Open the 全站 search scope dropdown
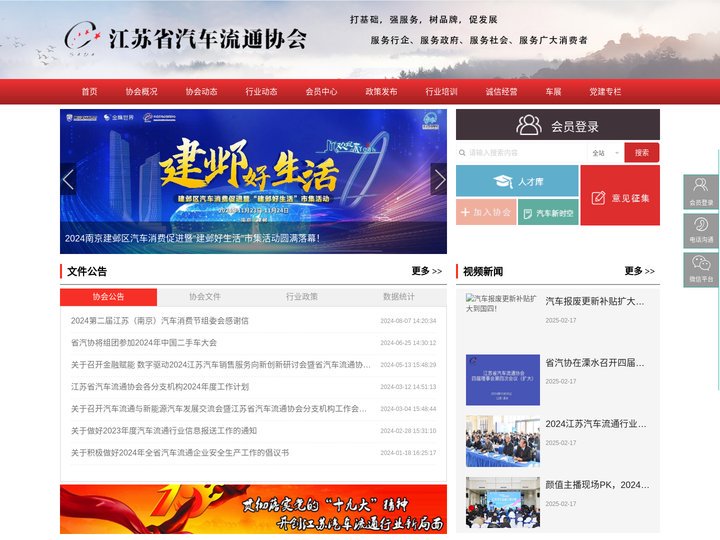The image size is (720, 540). (605, 153)
